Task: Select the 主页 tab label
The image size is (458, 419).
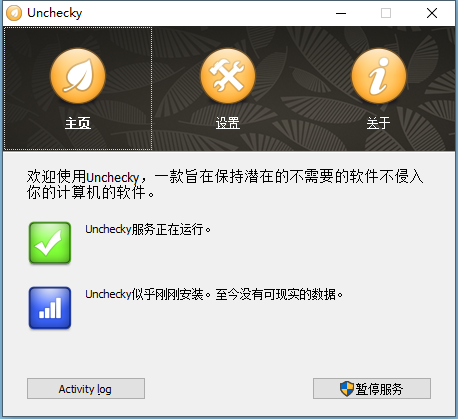Action: [x=78, y=123]
